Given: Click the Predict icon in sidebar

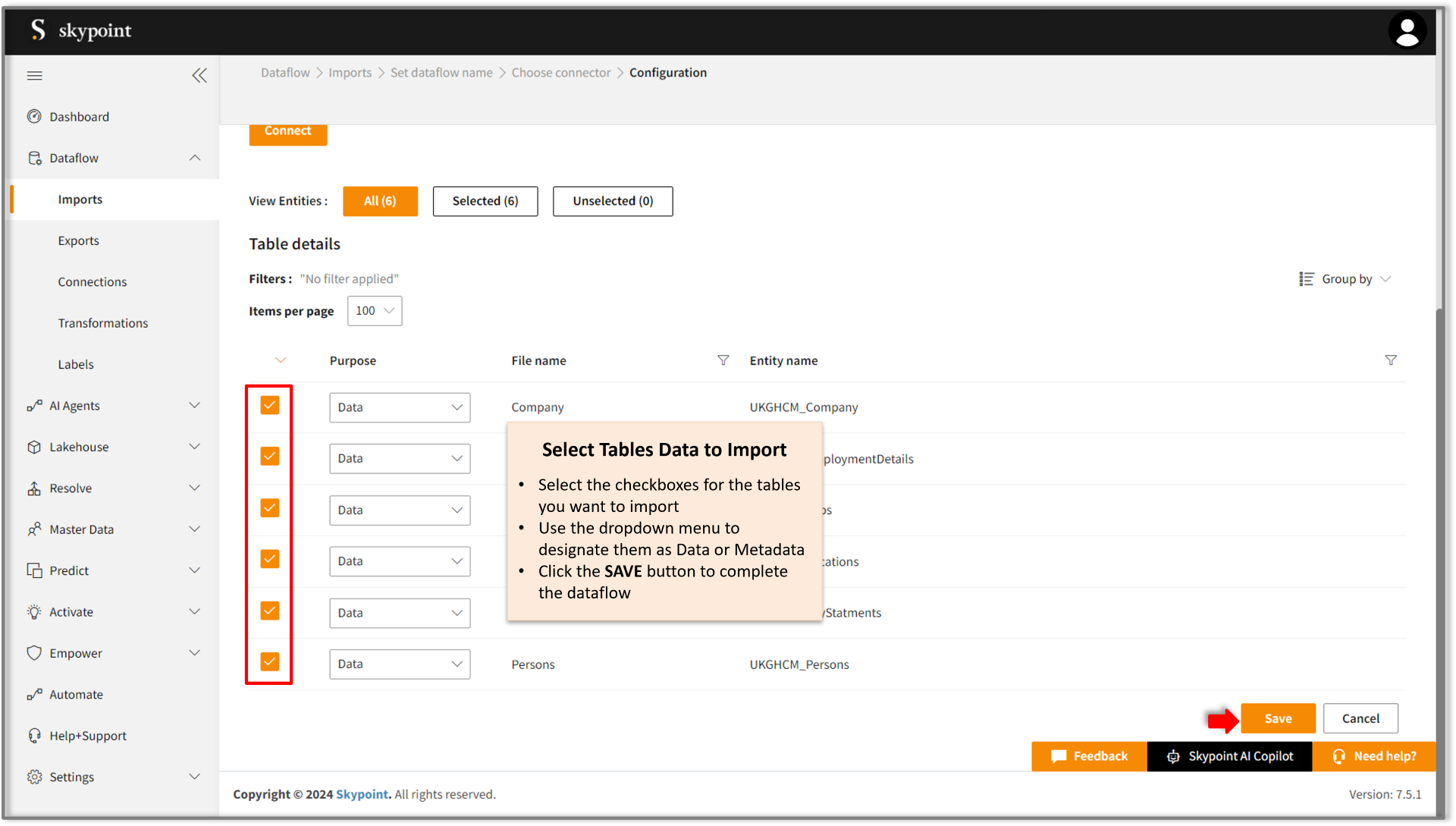Looking at the screenshot, I should click(33, 570).
